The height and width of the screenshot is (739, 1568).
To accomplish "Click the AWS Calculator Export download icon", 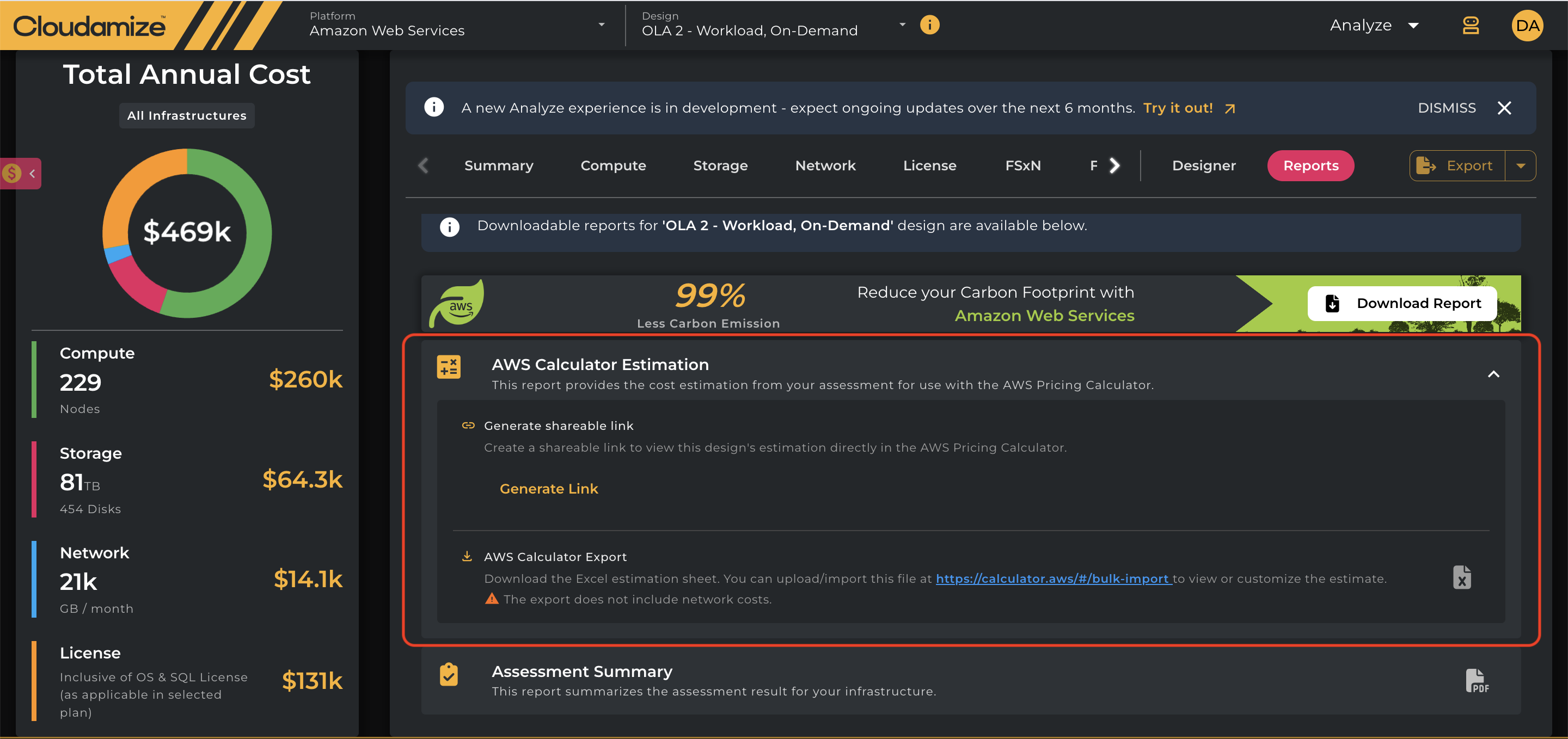I will click(x=467, y=557).
